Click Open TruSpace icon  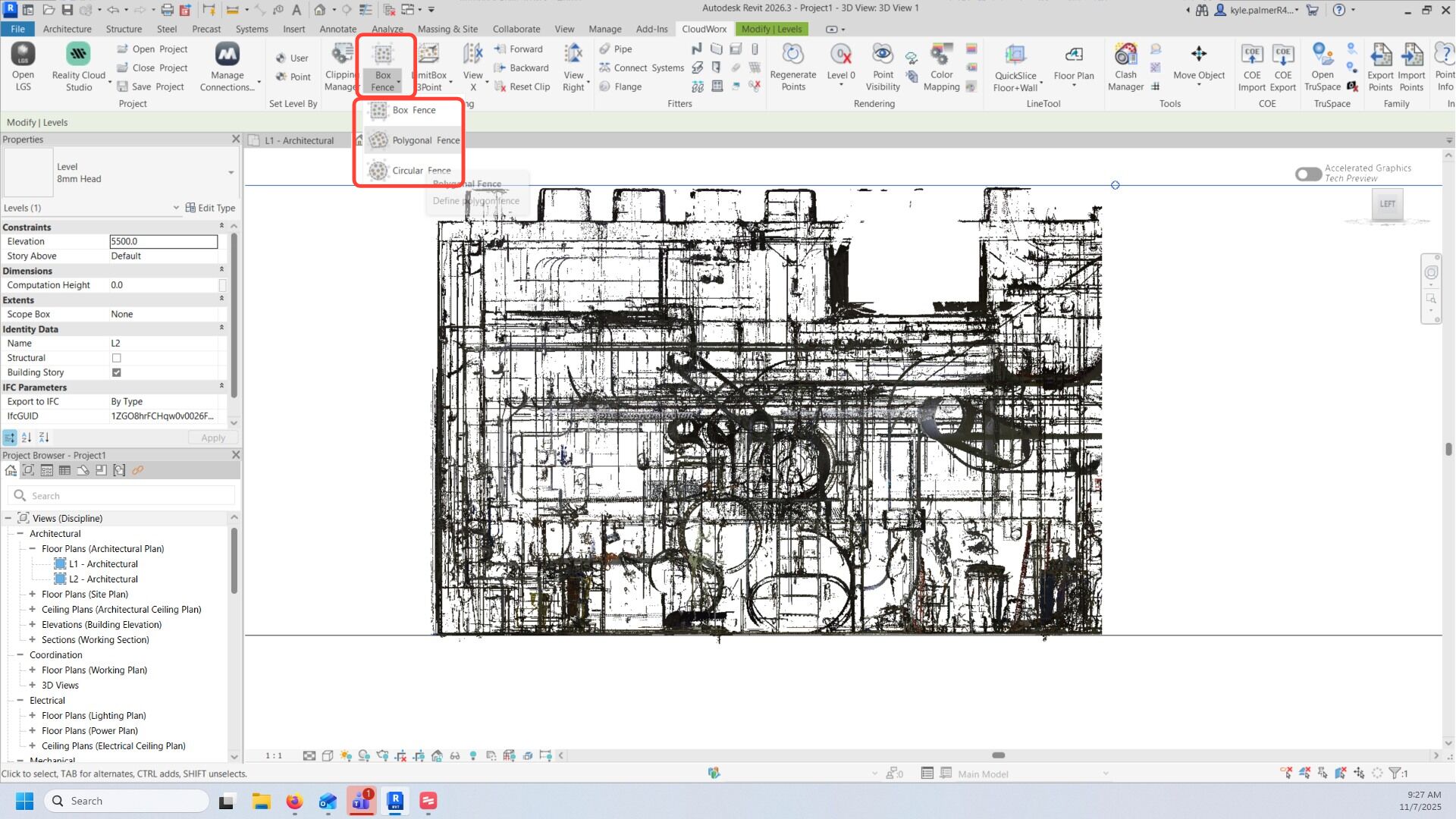[x=1322, y=55]
